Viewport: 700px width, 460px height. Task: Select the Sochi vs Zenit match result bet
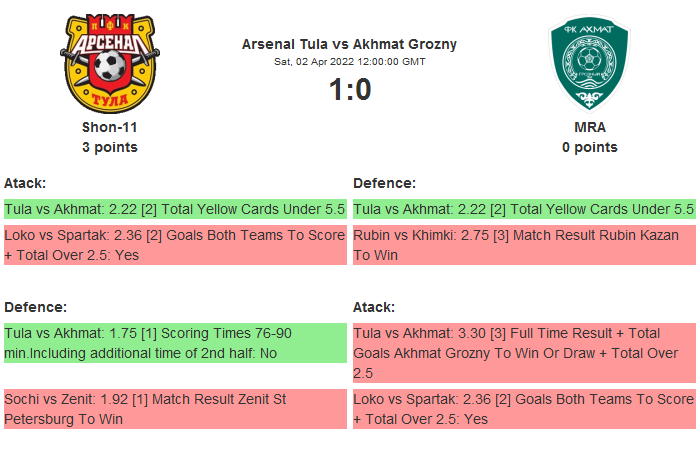175,409
